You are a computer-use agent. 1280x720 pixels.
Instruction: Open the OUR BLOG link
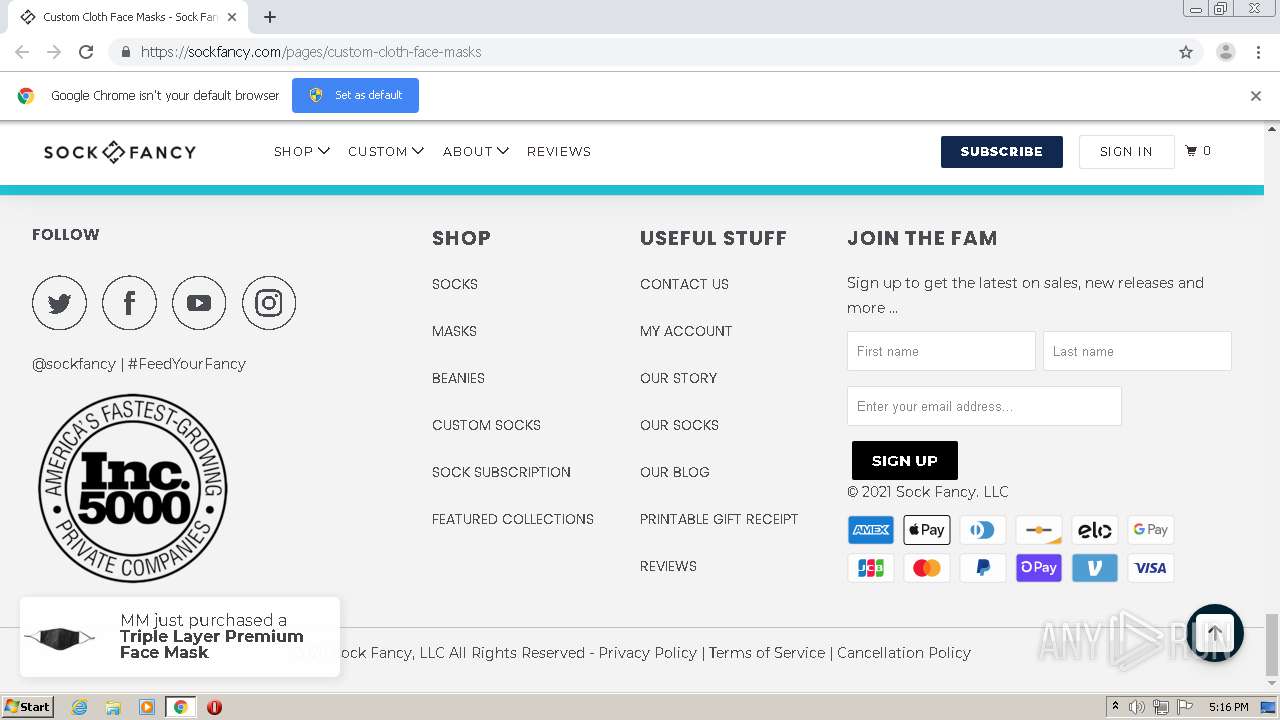[x=675, y=472]
